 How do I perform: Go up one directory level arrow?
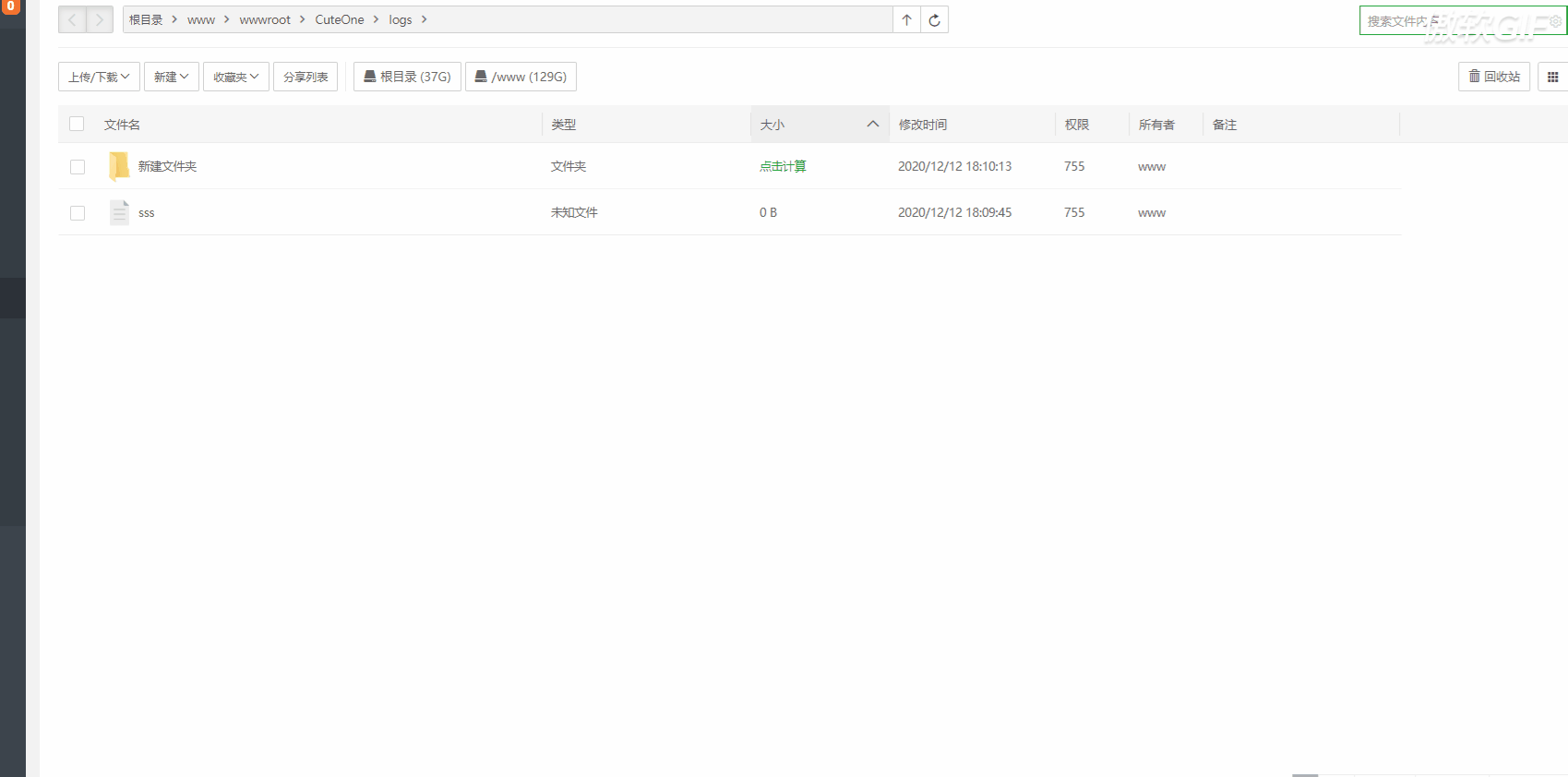pyautogui.click(x=907, y=19)
